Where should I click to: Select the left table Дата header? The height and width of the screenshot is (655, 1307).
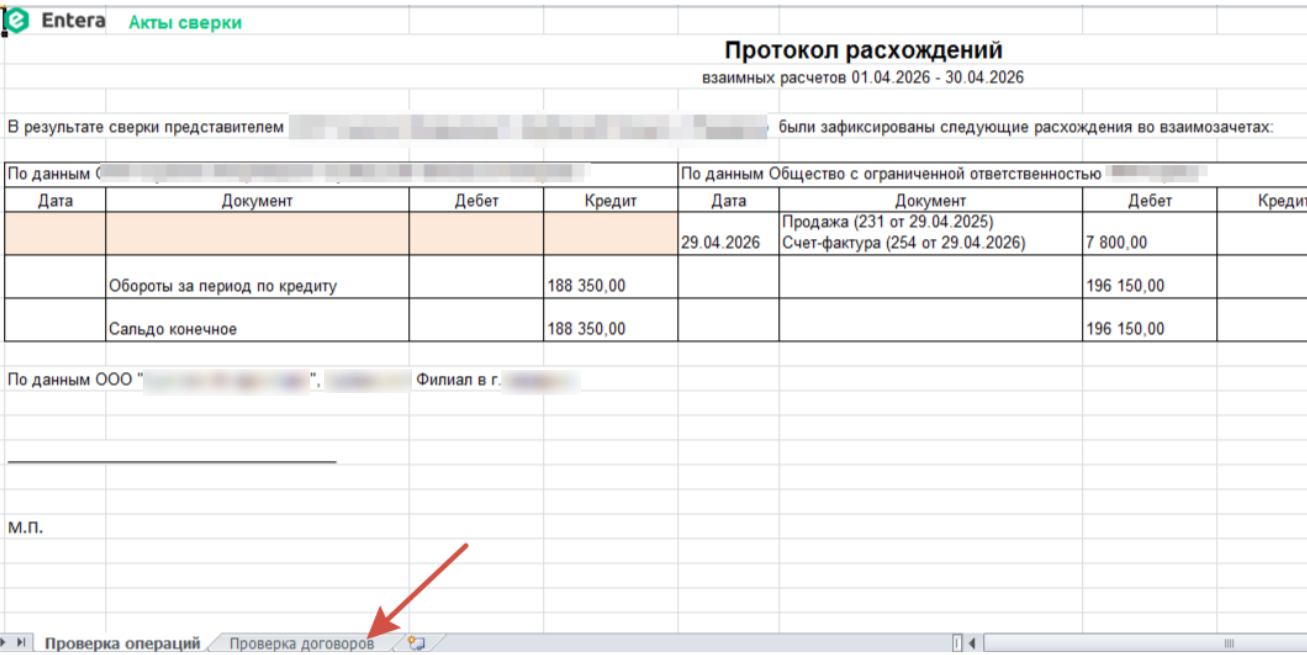point(55,200)
